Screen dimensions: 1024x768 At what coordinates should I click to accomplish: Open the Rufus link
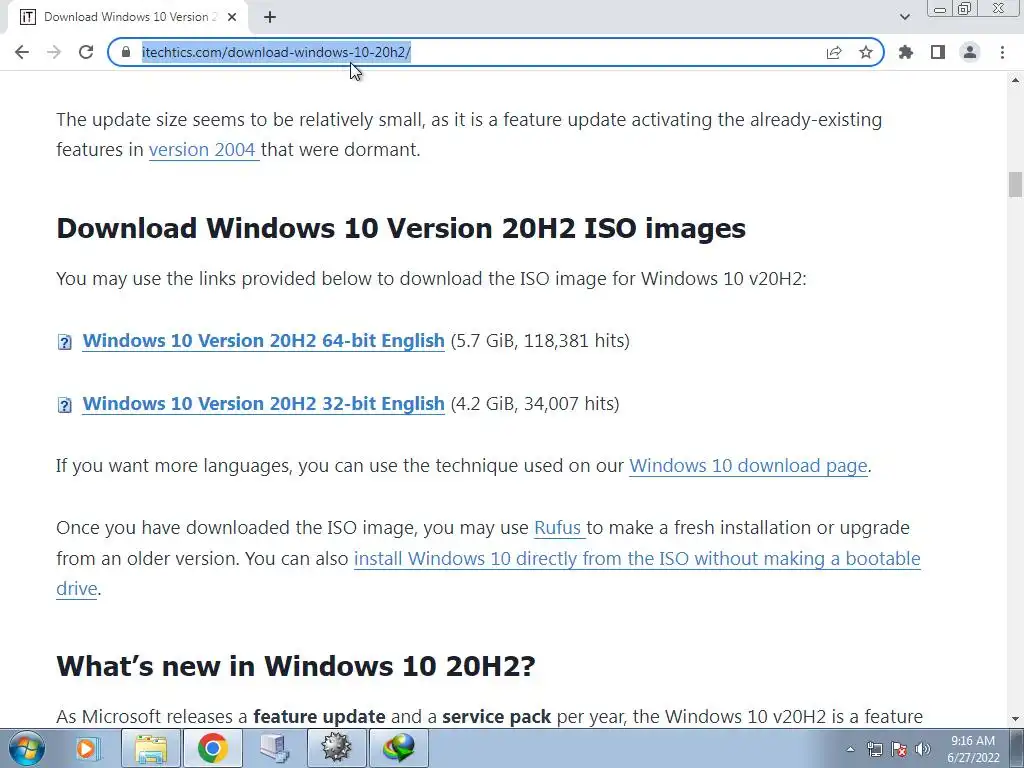(x=559, y=528)
